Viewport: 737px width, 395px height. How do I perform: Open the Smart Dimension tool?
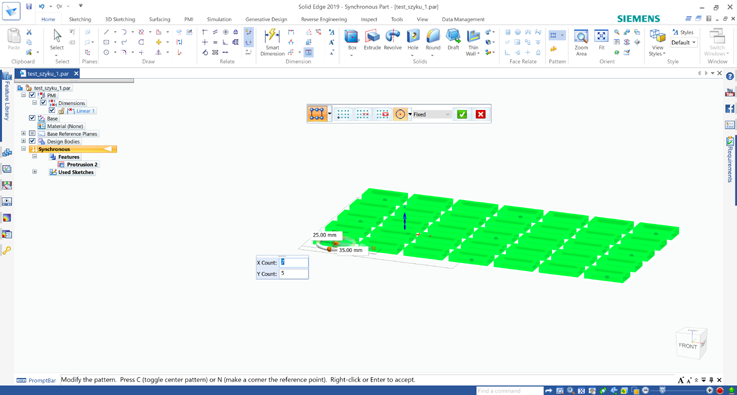[x=272, y=42]
